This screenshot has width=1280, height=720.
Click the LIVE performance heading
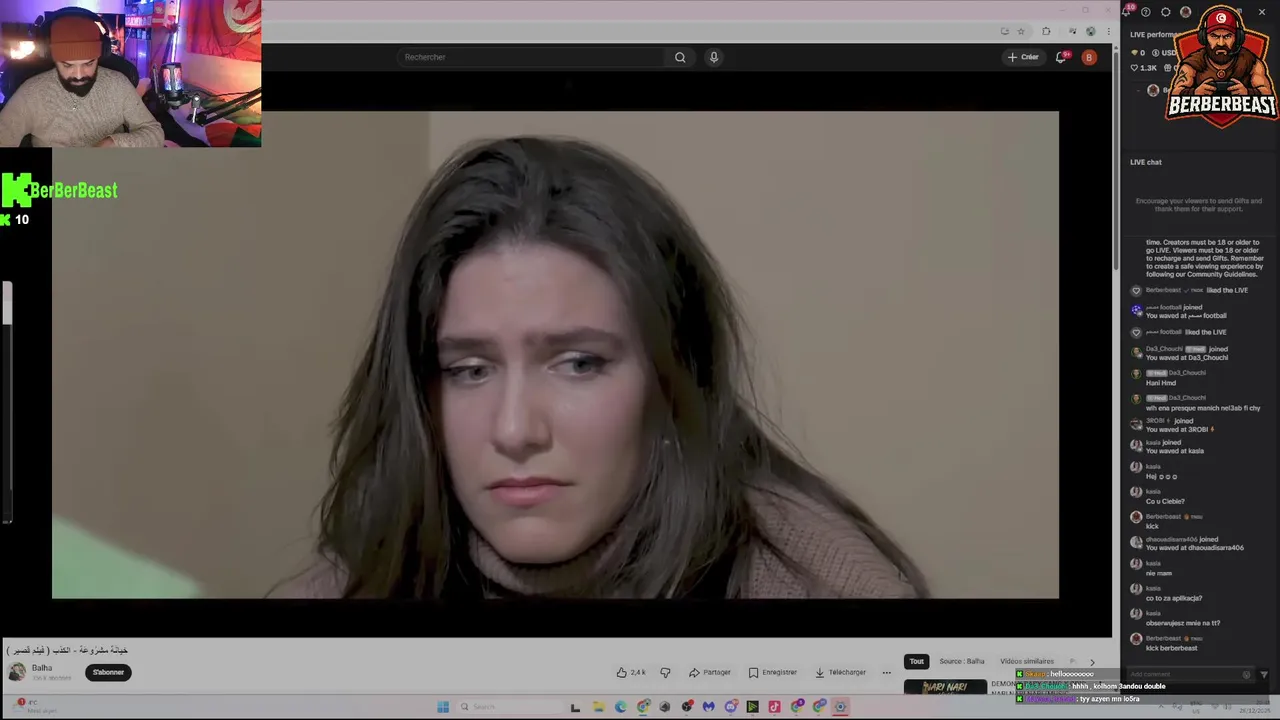[x=1153, y=34]
